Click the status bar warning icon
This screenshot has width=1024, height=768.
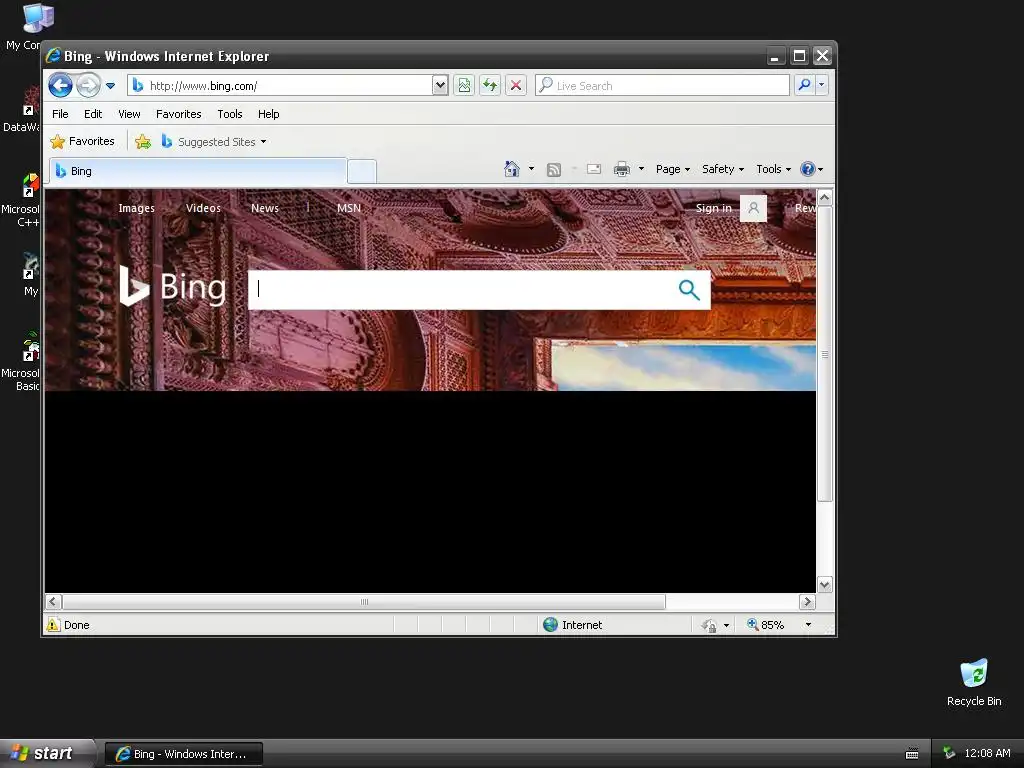(54, 624)
